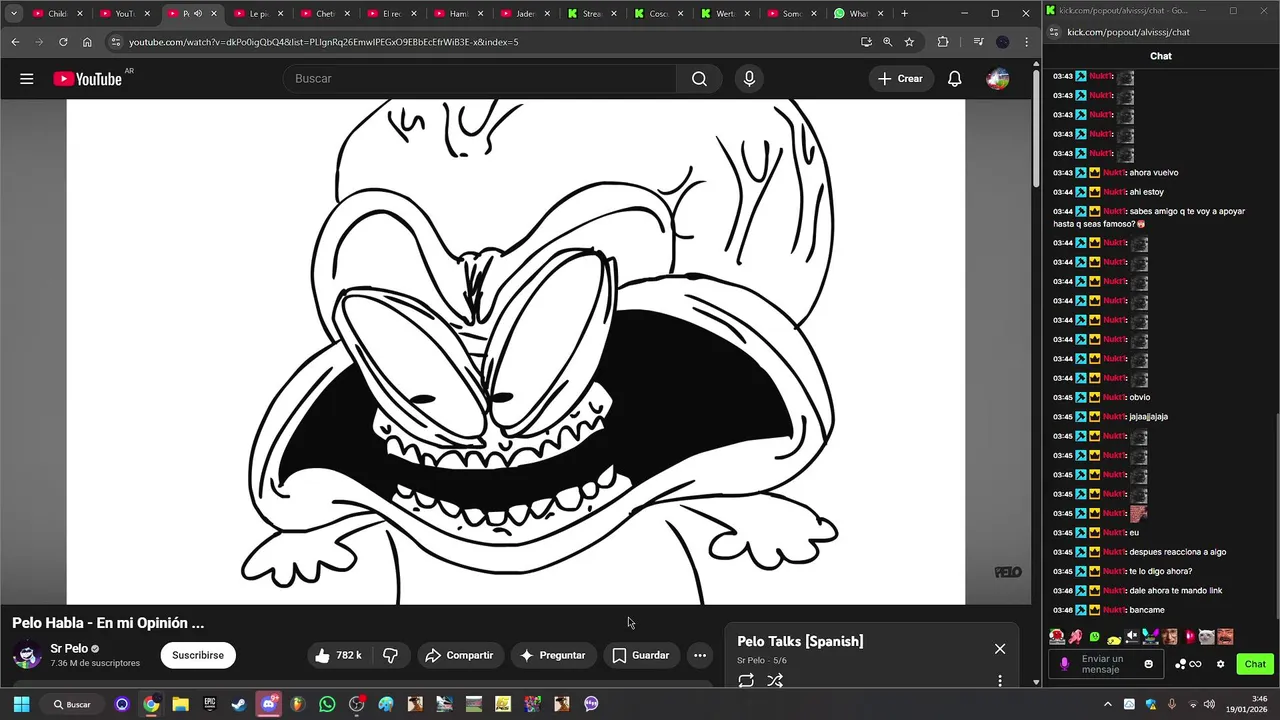The image size is (1280, 720).
Task: Open the emoji picker in Kick chat
Action: [x=1149, y=664]
